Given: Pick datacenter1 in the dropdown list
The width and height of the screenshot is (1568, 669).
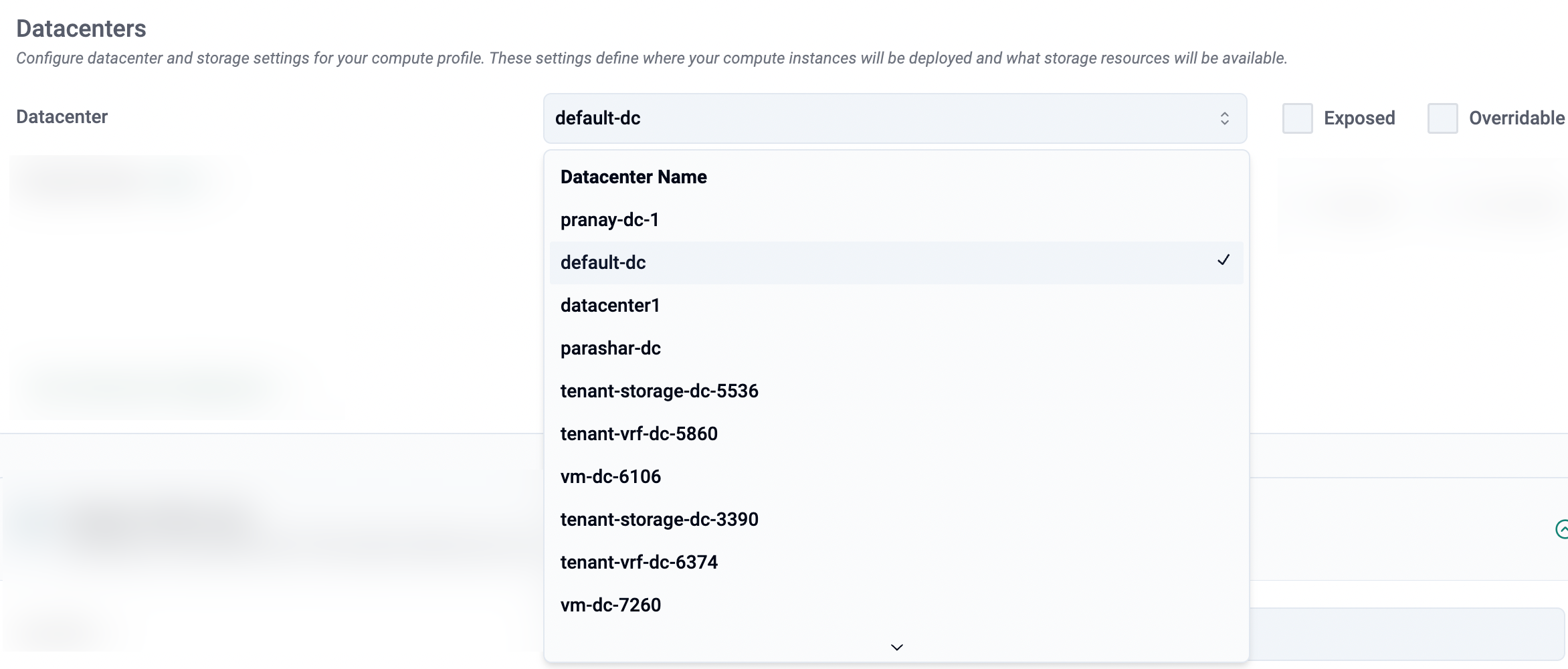Looking at the screenshot, I should [x=610, y=306].
